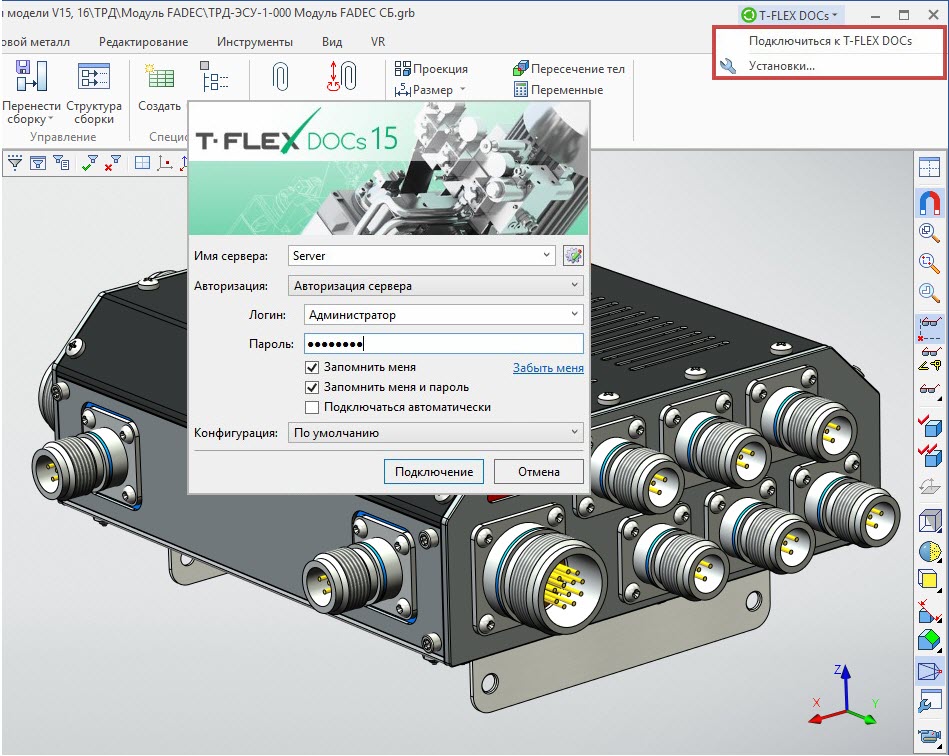Click the perspective projection icon in right toolbar
949x756 pixels.
[x=929, y=672]
